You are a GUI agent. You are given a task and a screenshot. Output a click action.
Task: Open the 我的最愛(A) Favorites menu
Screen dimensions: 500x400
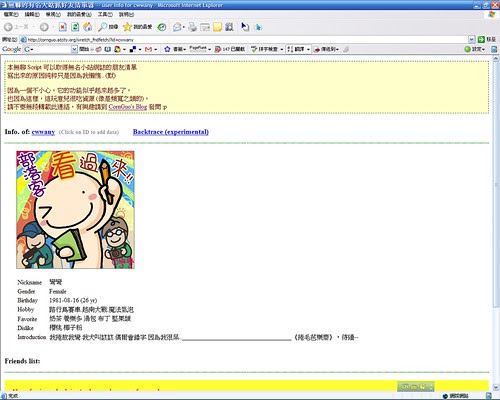[x=79, y=14]
